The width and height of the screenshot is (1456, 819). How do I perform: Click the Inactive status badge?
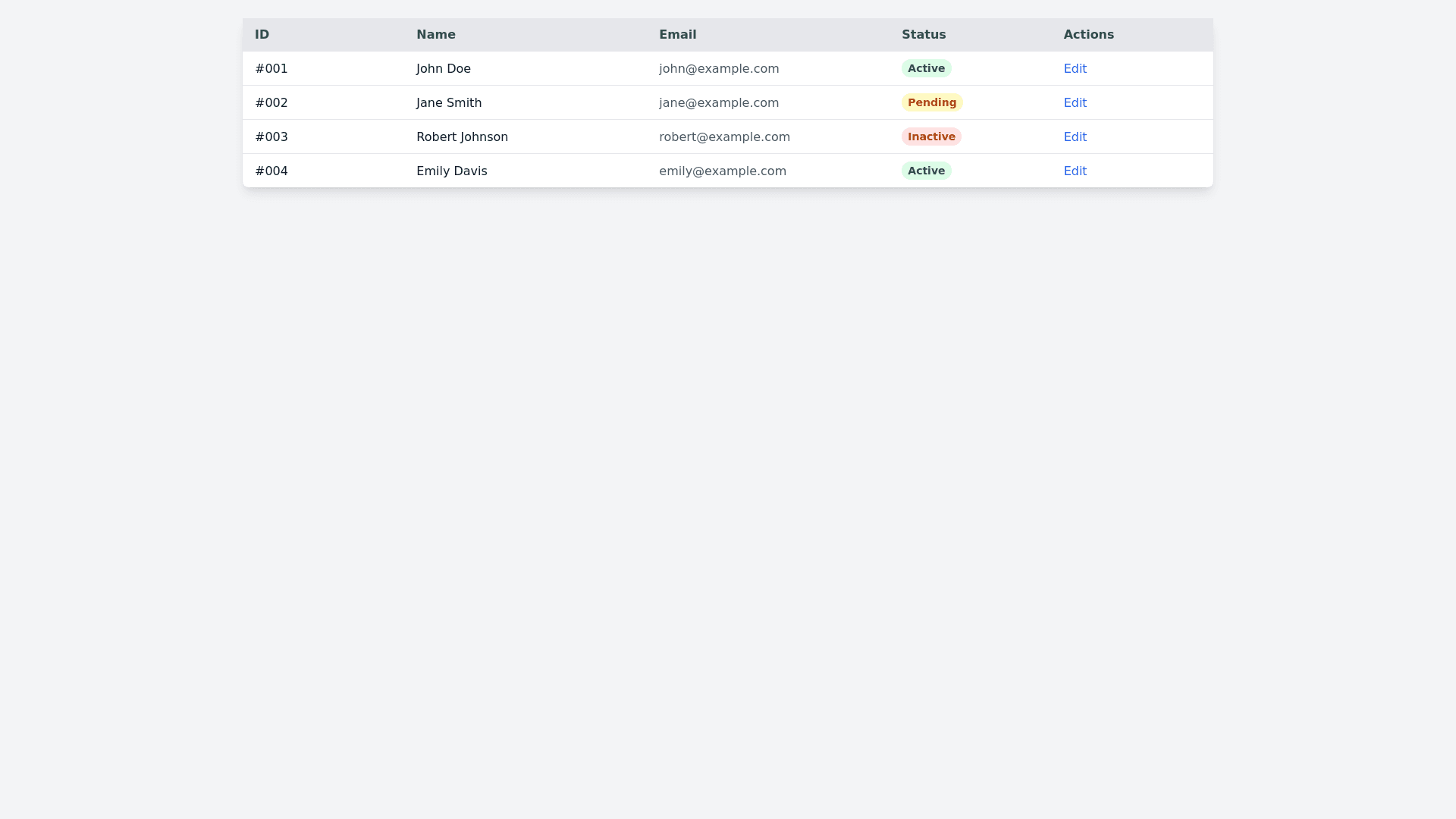[930, 136]
